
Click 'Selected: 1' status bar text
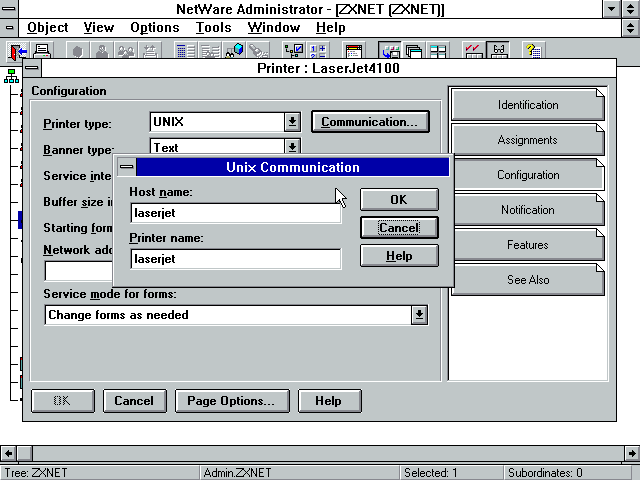(431, 473)
